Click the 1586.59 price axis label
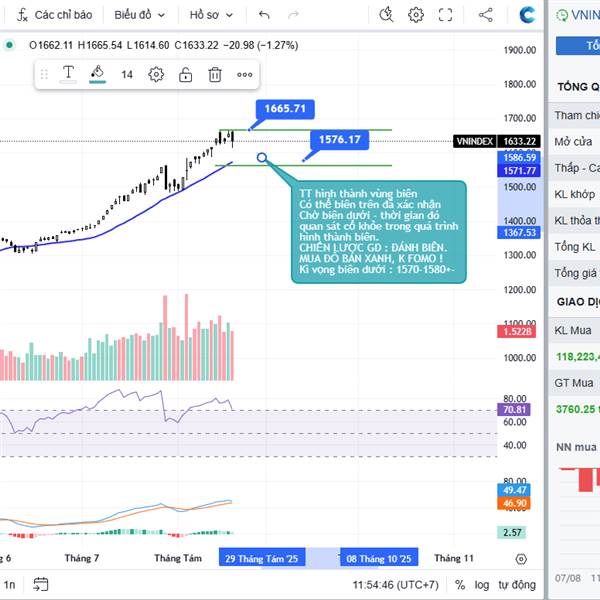Screen dimensions: 600x600 pos(519,157)
